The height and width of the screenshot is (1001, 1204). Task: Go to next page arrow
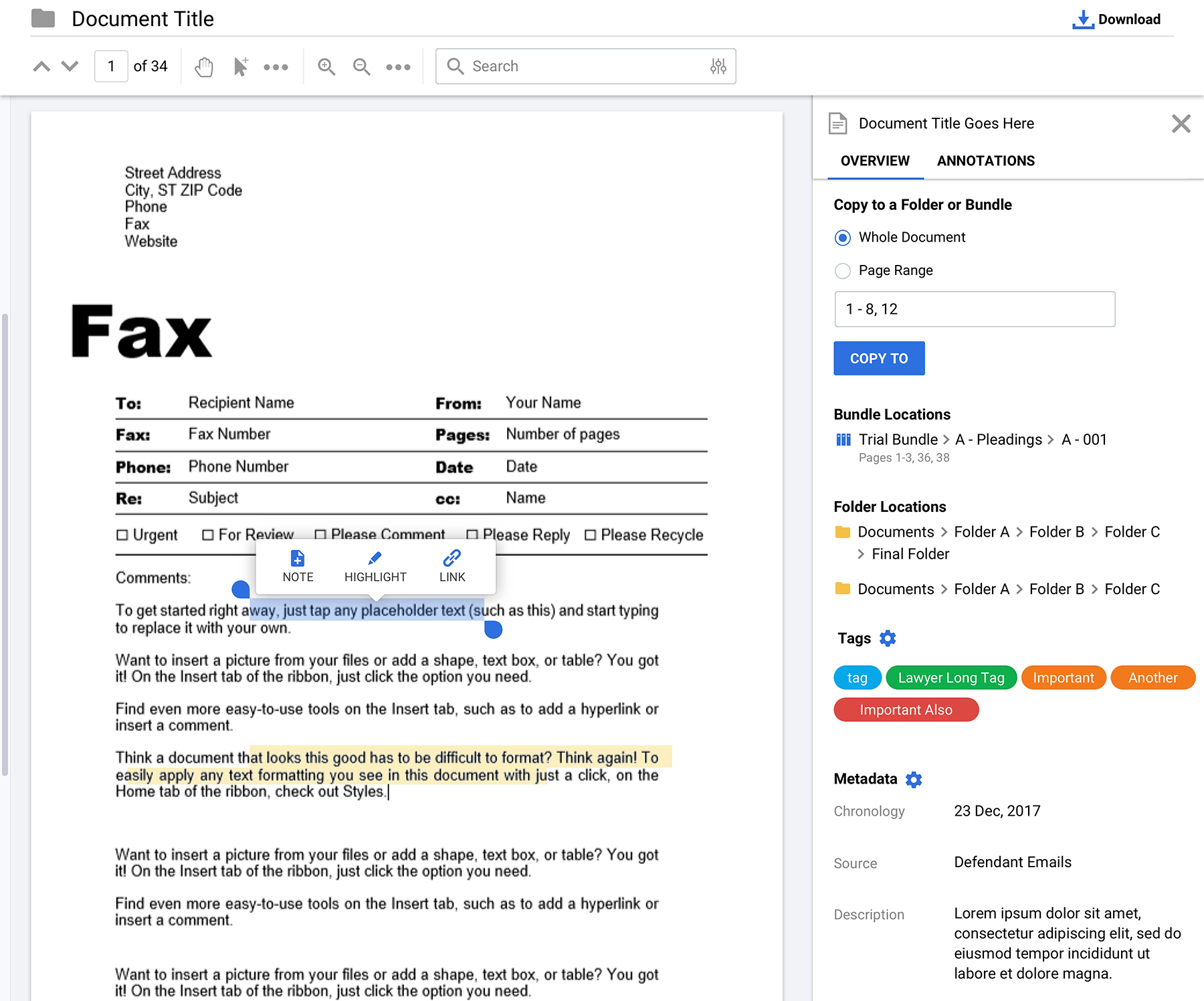(x=70, y=66)
